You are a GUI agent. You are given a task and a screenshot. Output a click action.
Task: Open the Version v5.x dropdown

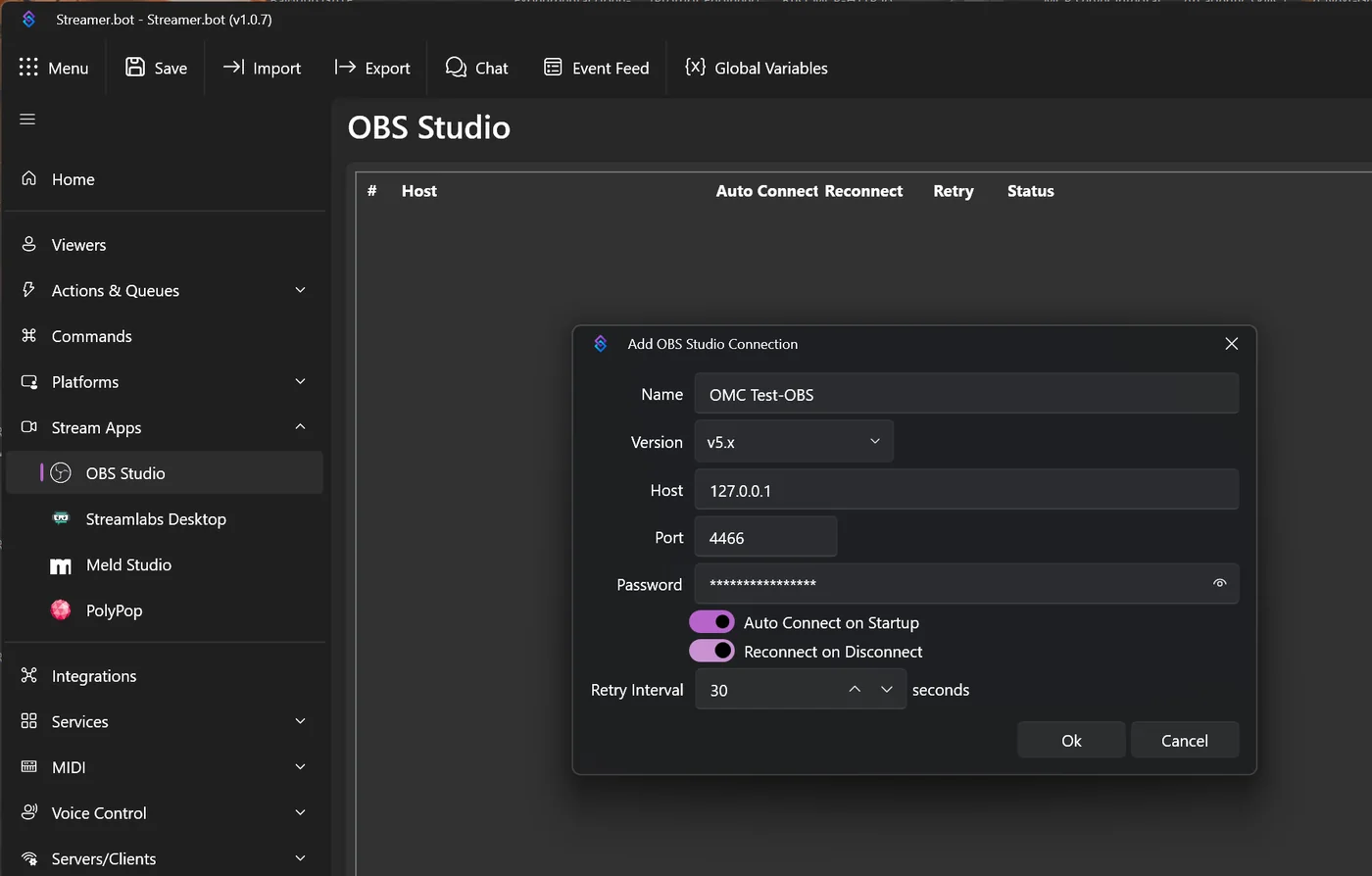(794, 442)
